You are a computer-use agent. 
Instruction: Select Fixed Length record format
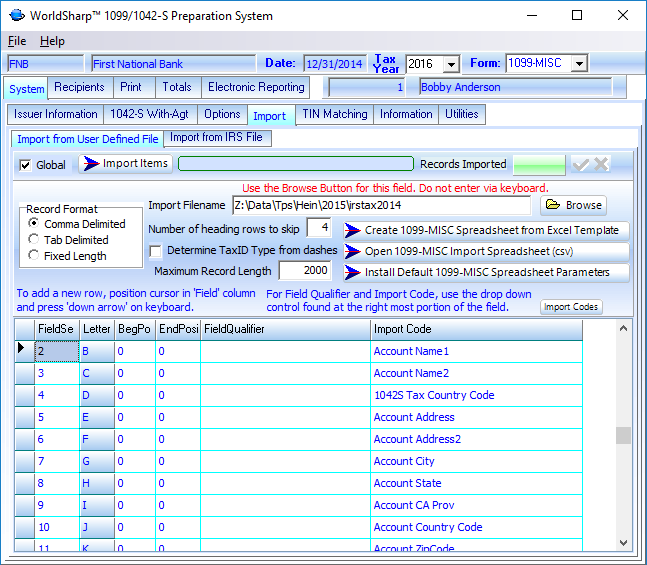(34, 256)
